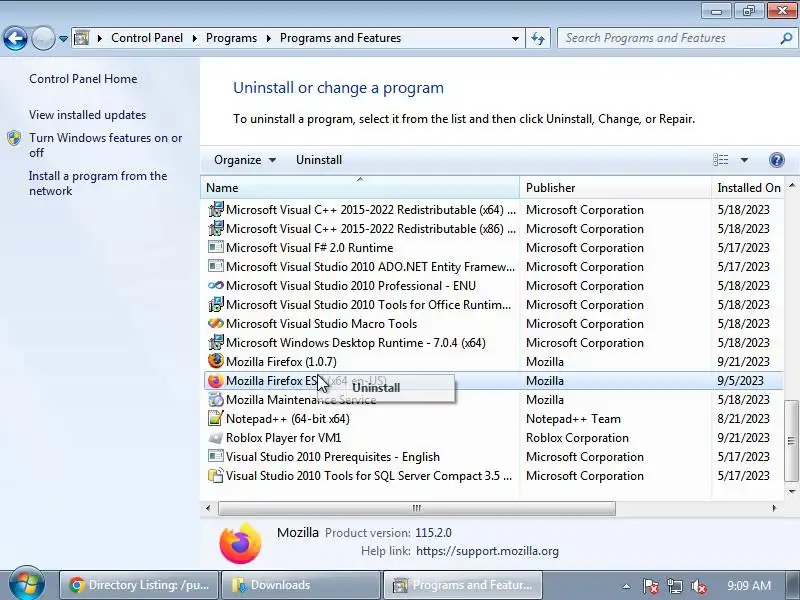Image resolution: width=800 pixels, height=600 pixels.
Task: Sort by Publisher column header
Action: pyautogui.click(x=615, y=188)
